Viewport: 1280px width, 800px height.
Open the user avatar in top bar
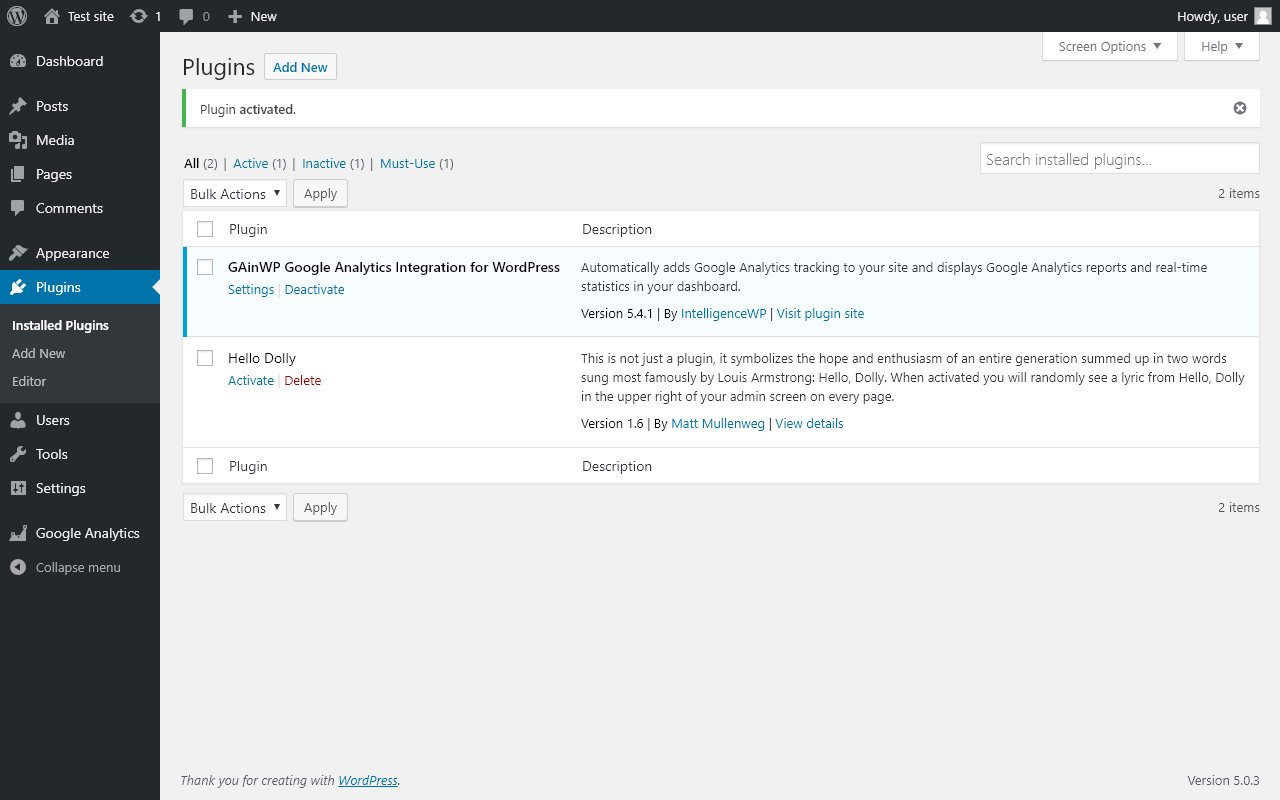[x=1263, y=16]
